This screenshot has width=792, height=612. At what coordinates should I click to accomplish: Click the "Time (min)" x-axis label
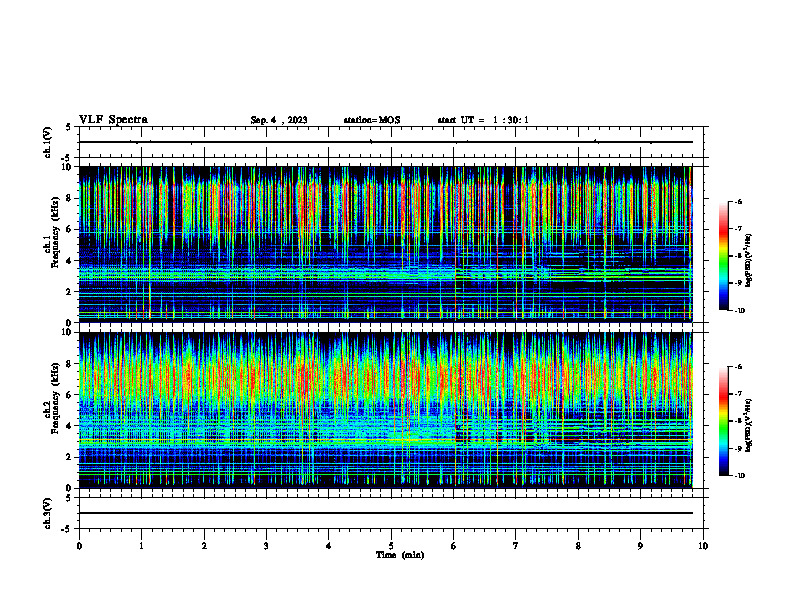pyautogui.click(x=400, y=555)
